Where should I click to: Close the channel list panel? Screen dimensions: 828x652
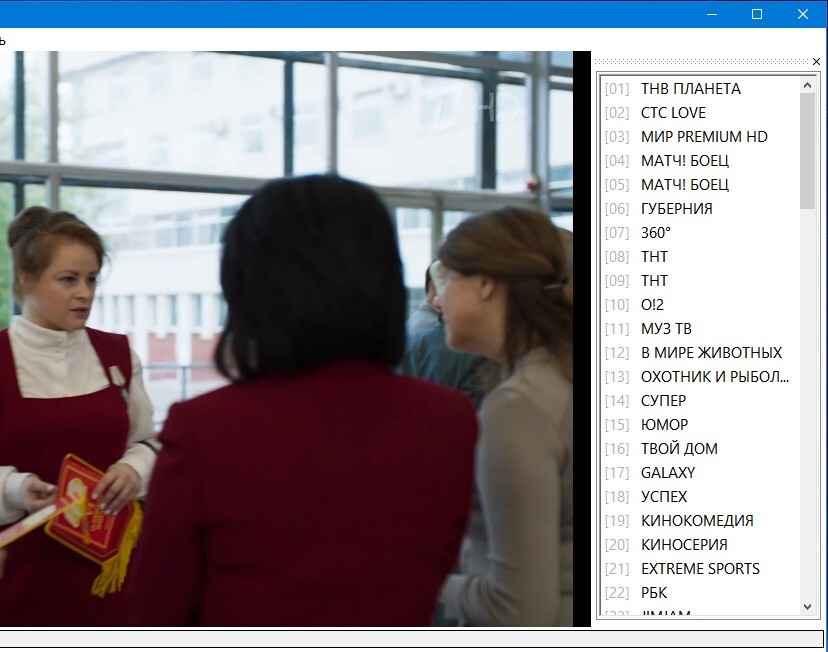pyautogui.click(x=816, y=62)
